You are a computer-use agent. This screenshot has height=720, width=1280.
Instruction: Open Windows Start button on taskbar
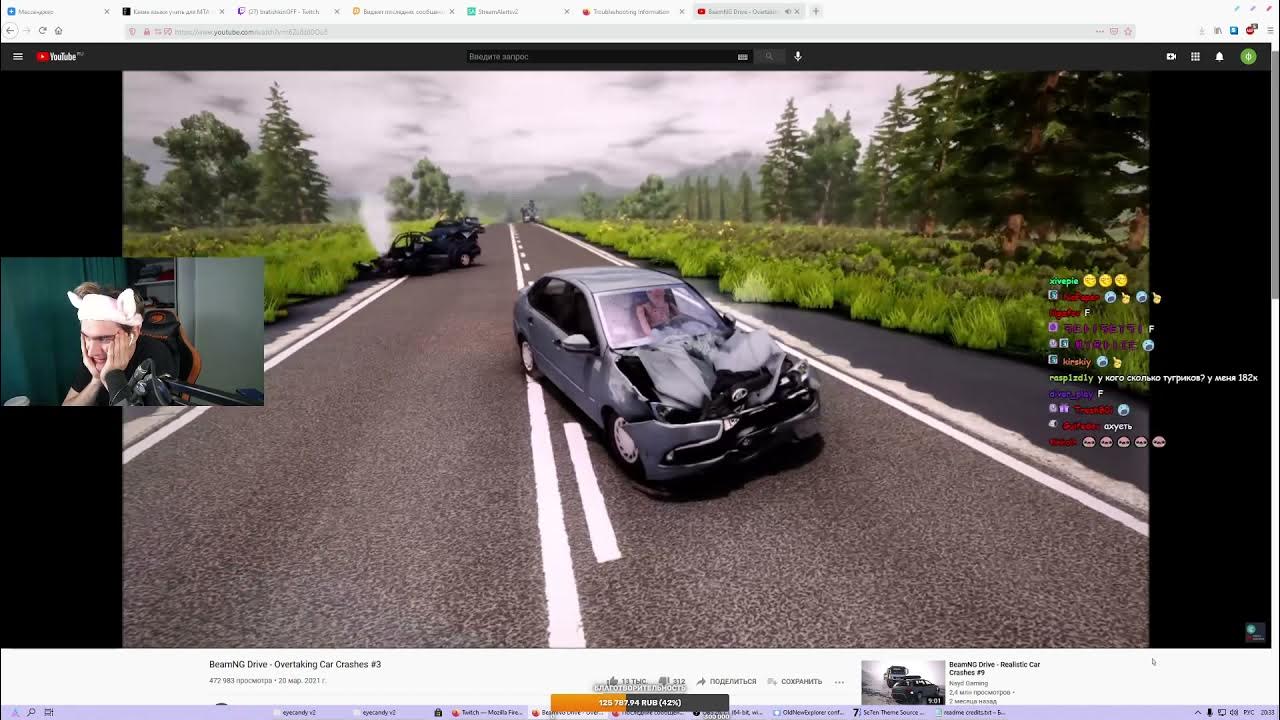(x=14, y=712)
